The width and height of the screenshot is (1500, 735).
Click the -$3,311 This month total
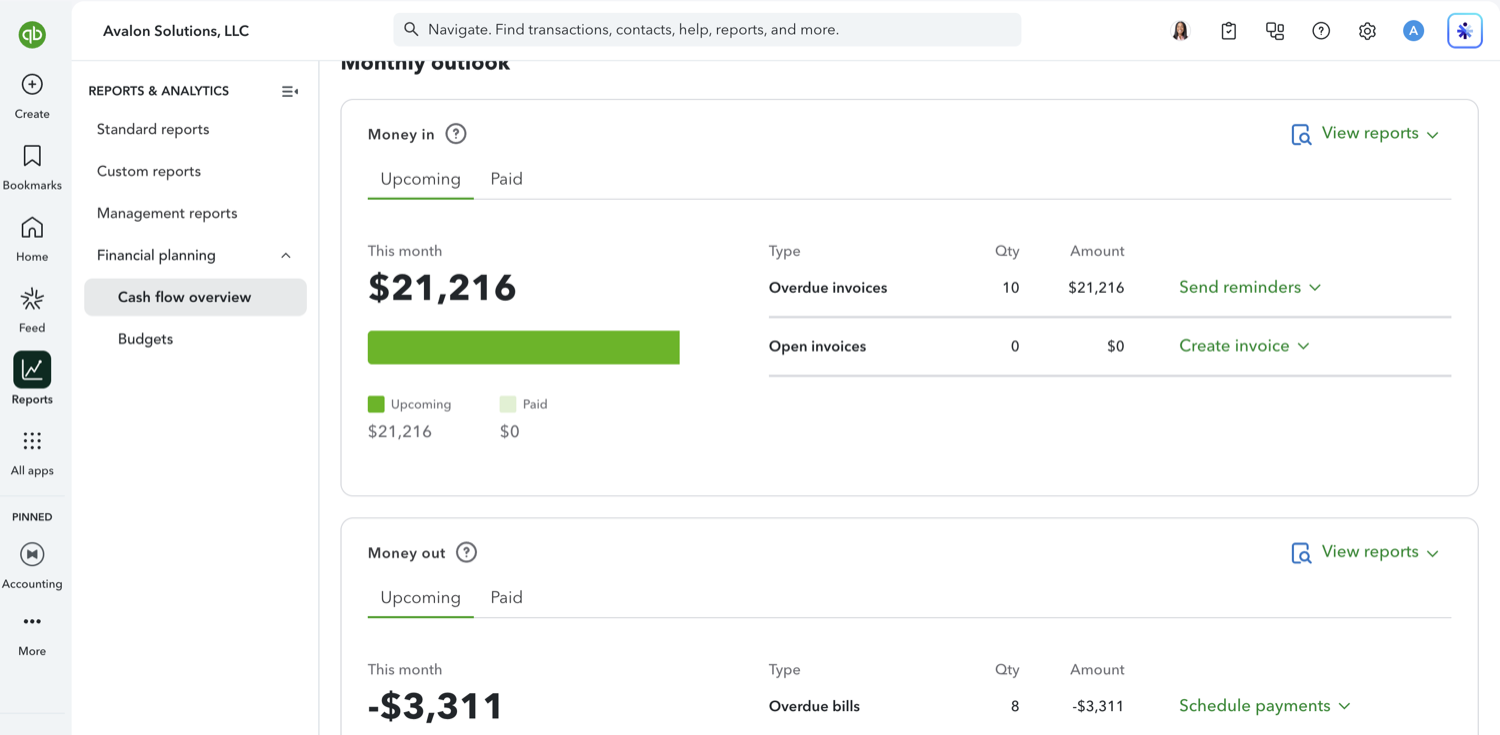pyautogui.click(x=435, y=706)
